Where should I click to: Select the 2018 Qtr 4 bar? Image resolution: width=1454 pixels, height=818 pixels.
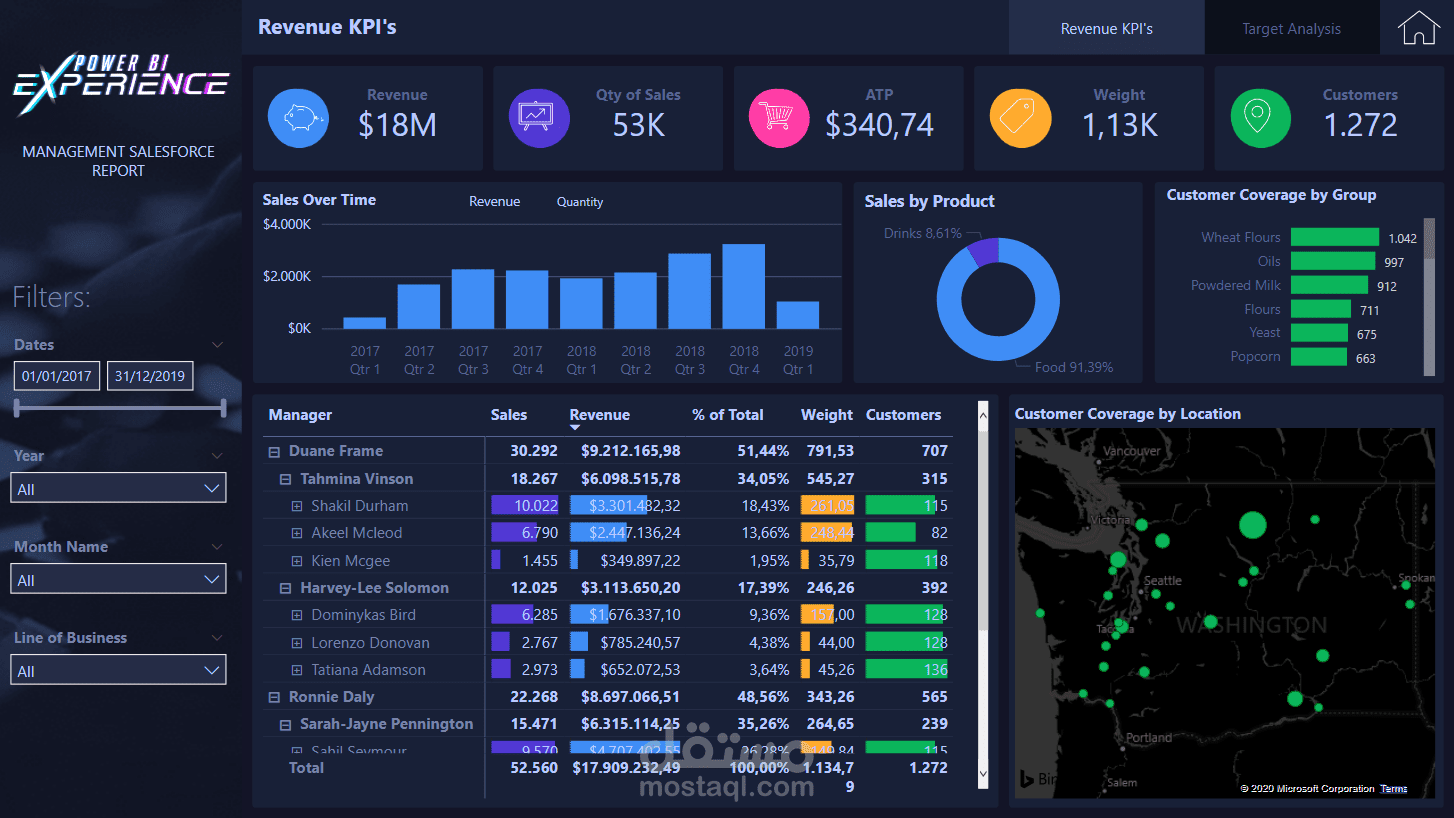tap(744, 286)
